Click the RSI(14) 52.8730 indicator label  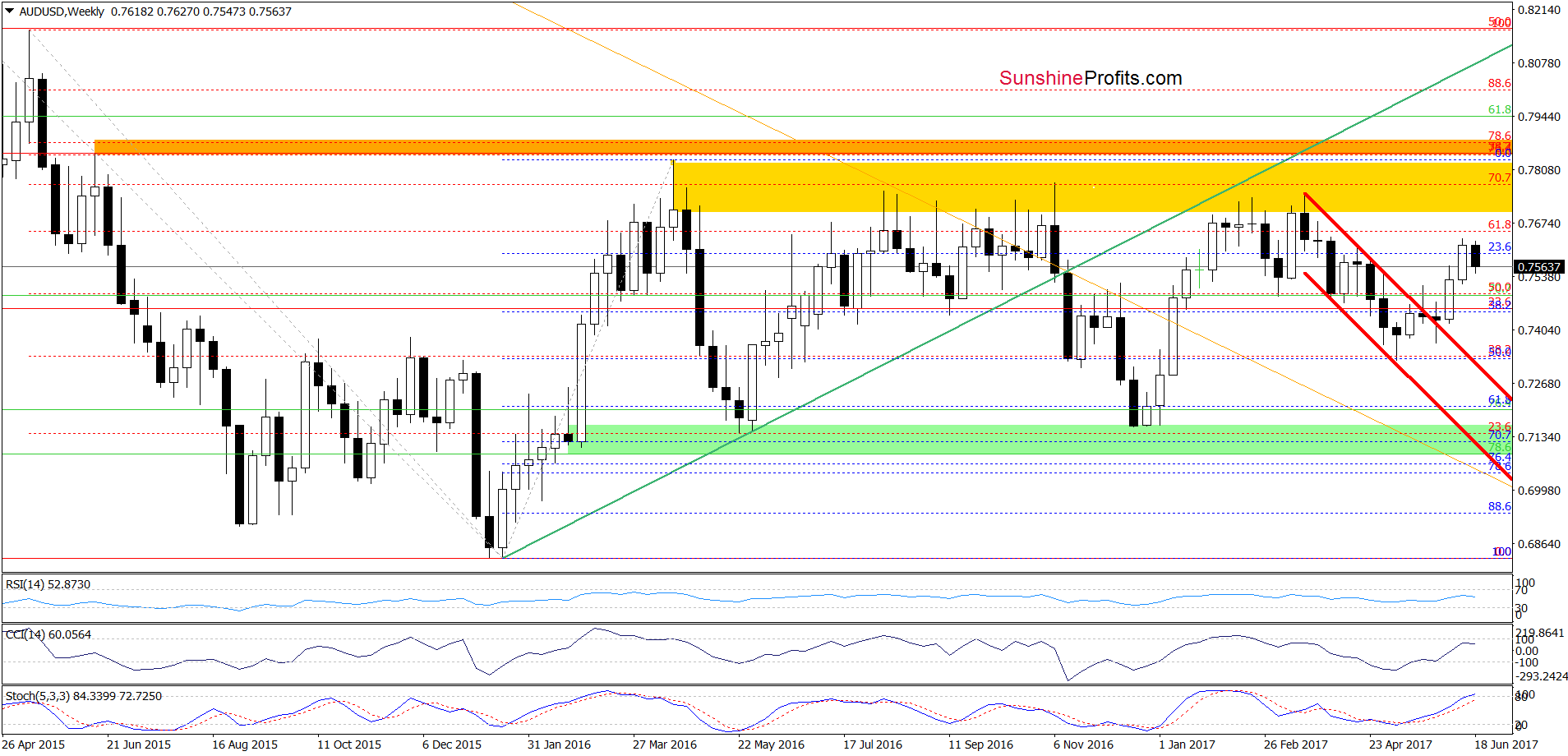[48, 584]
